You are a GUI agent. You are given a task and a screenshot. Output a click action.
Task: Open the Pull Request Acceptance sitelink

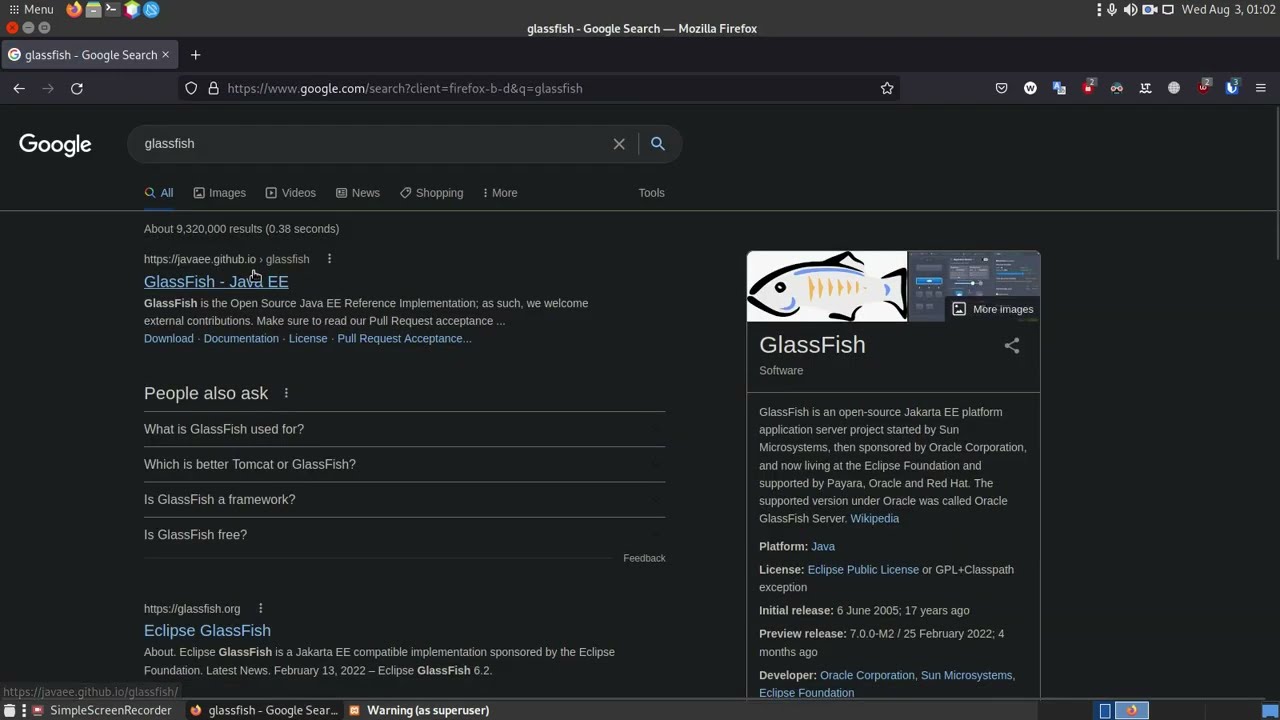point(404,339)
